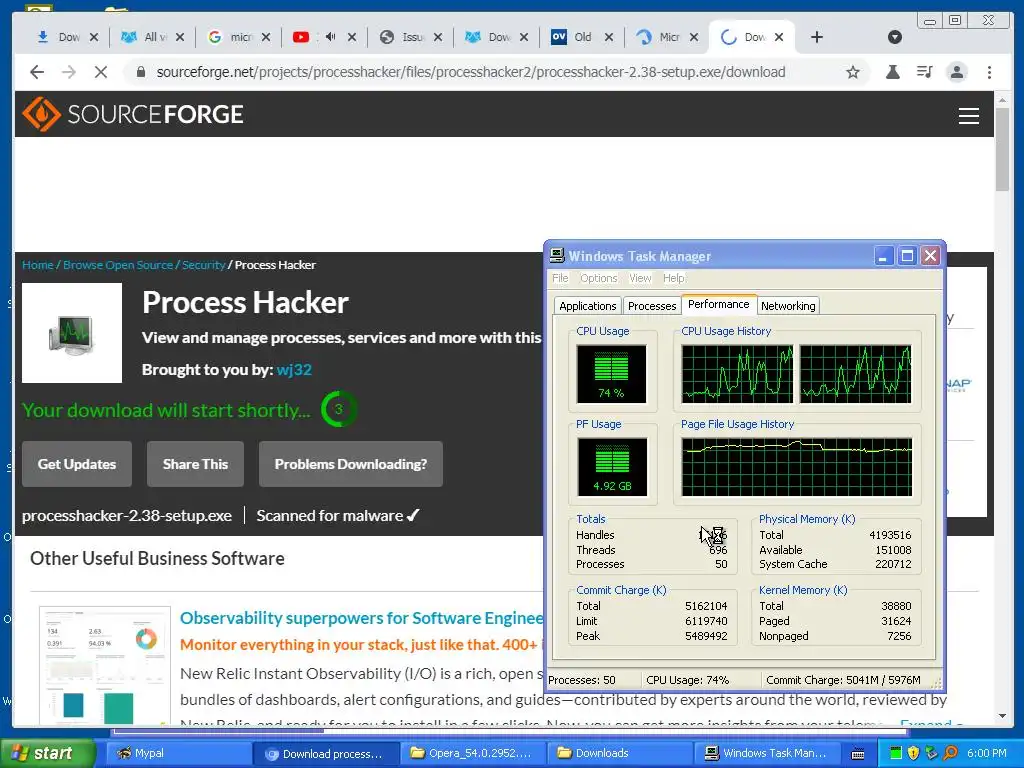Image resolution: width=1024 pixels, height=768 pixels.
Task: Click the Home breadcrumb link
Action: coord(38,264)
